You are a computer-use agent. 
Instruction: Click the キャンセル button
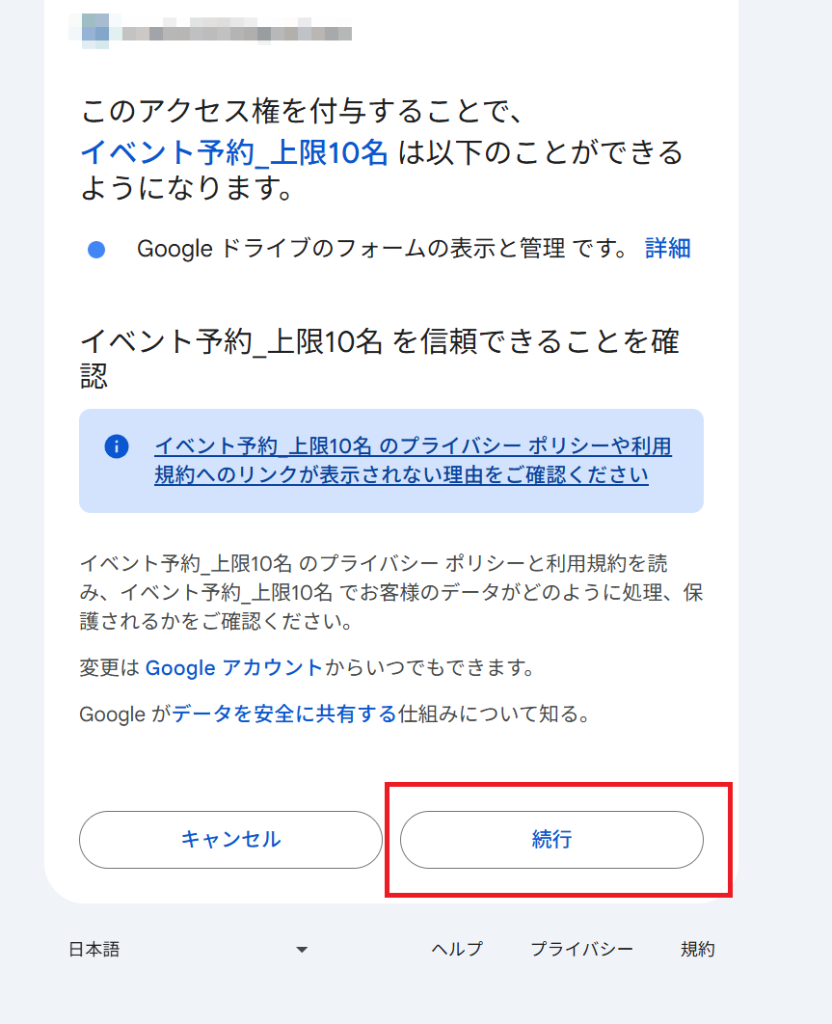click(231, 840)
